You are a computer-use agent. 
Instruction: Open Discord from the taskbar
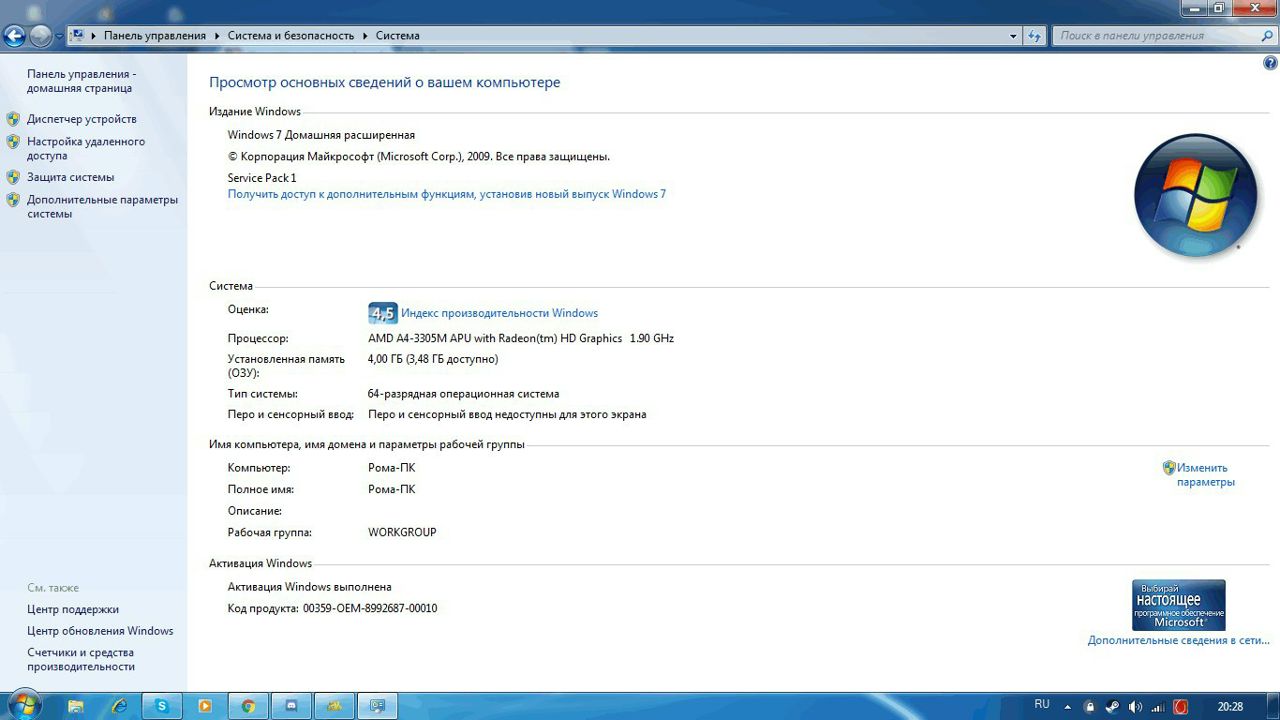pos(291,706)
